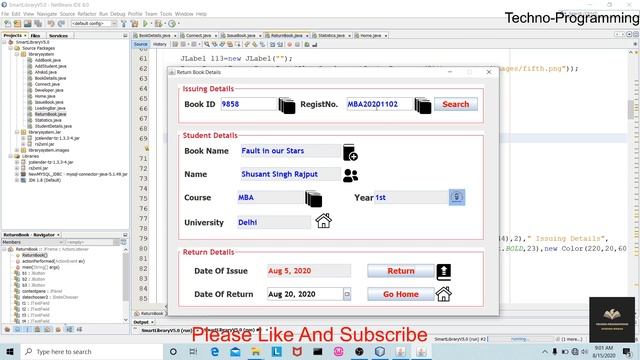Click the Cortana circle icon on taskbar

tap(173, 351)
